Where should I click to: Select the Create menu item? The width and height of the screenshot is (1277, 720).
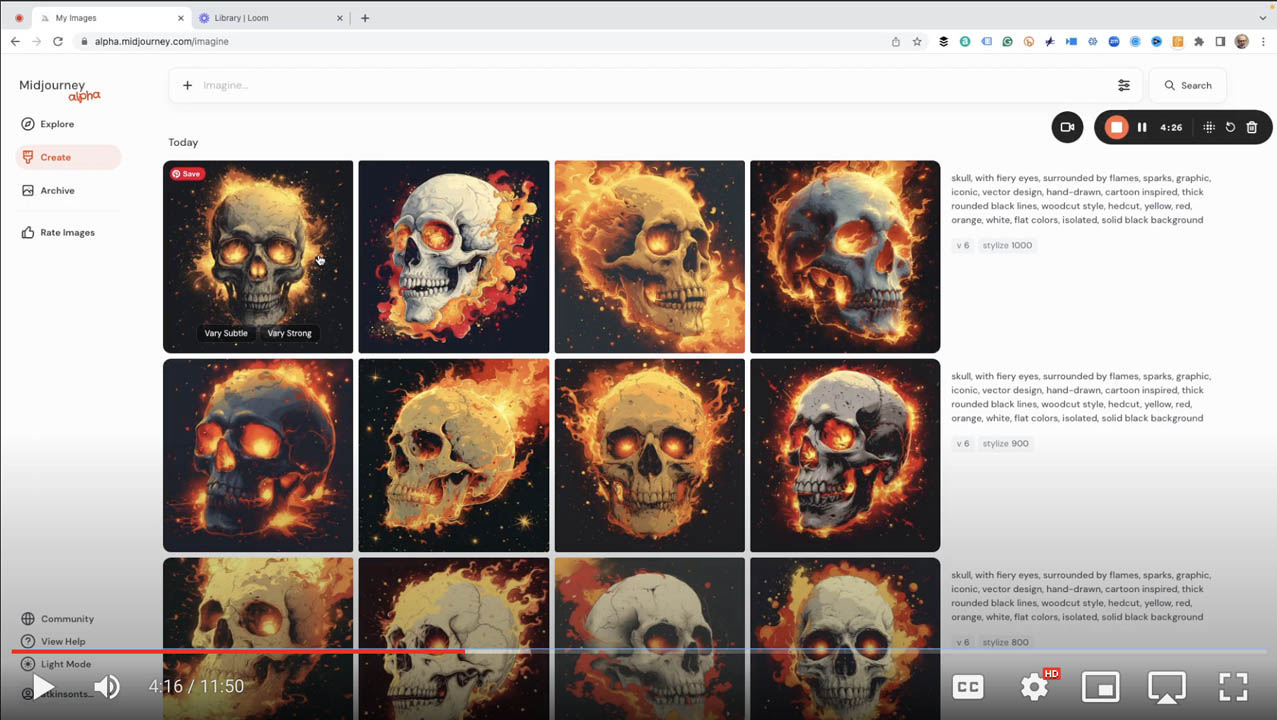(56, 157)
